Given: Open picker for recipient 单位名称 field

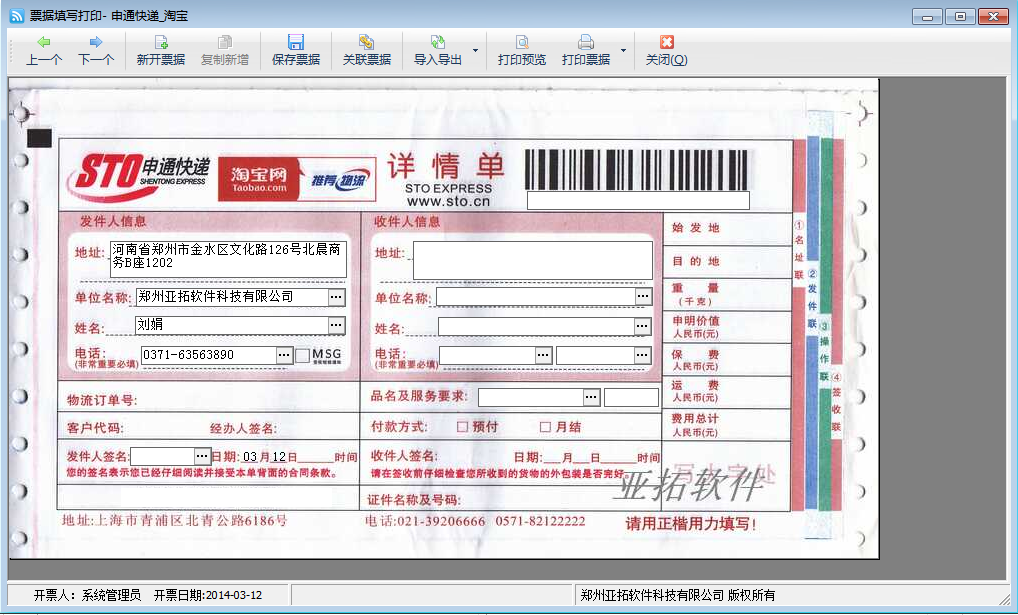Looking at the screenshot, I should [643, 297].
